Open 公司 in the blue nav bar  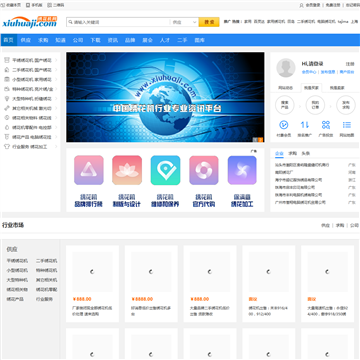click(x=78, y=40)
